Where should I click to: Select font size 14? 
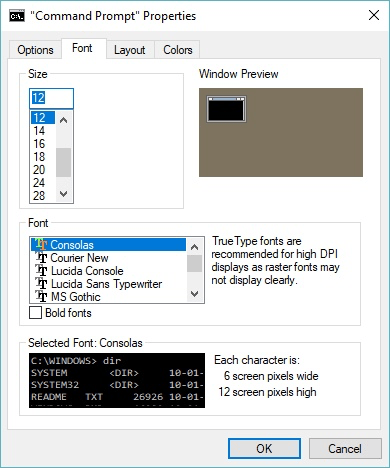[43, 131]
